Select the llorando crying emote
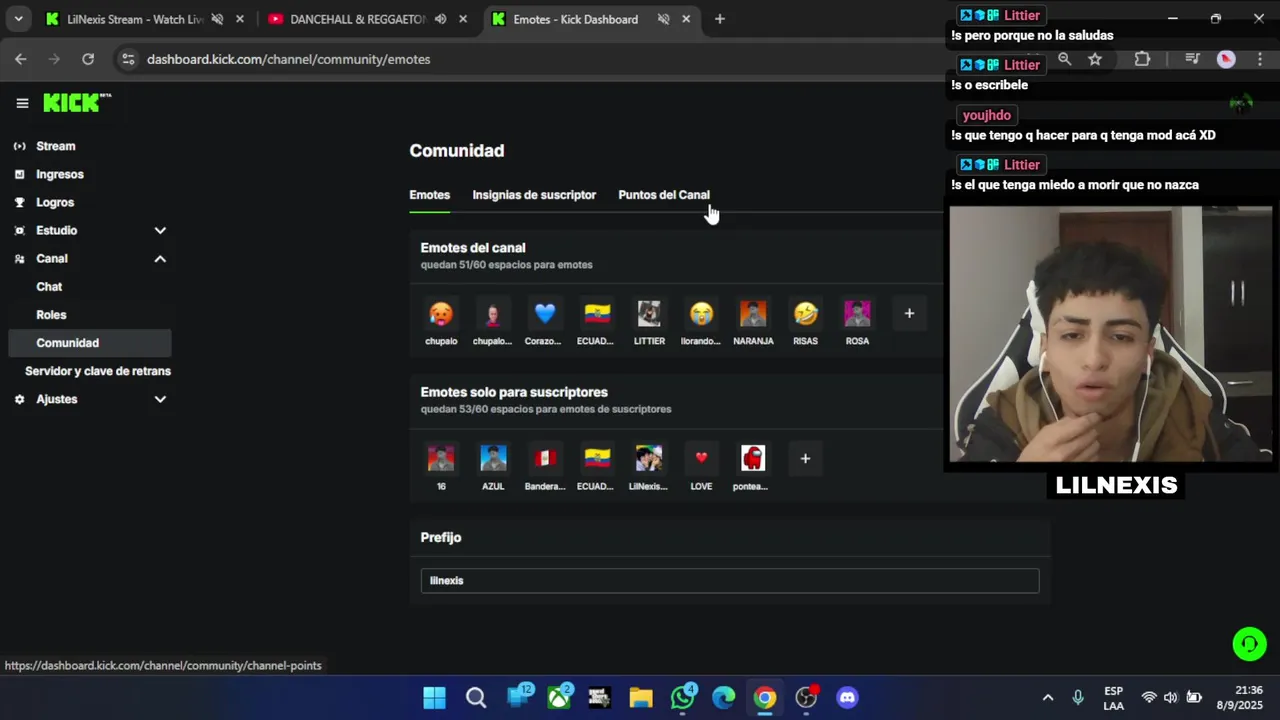Screen dimensions: 1280x720 701,314
